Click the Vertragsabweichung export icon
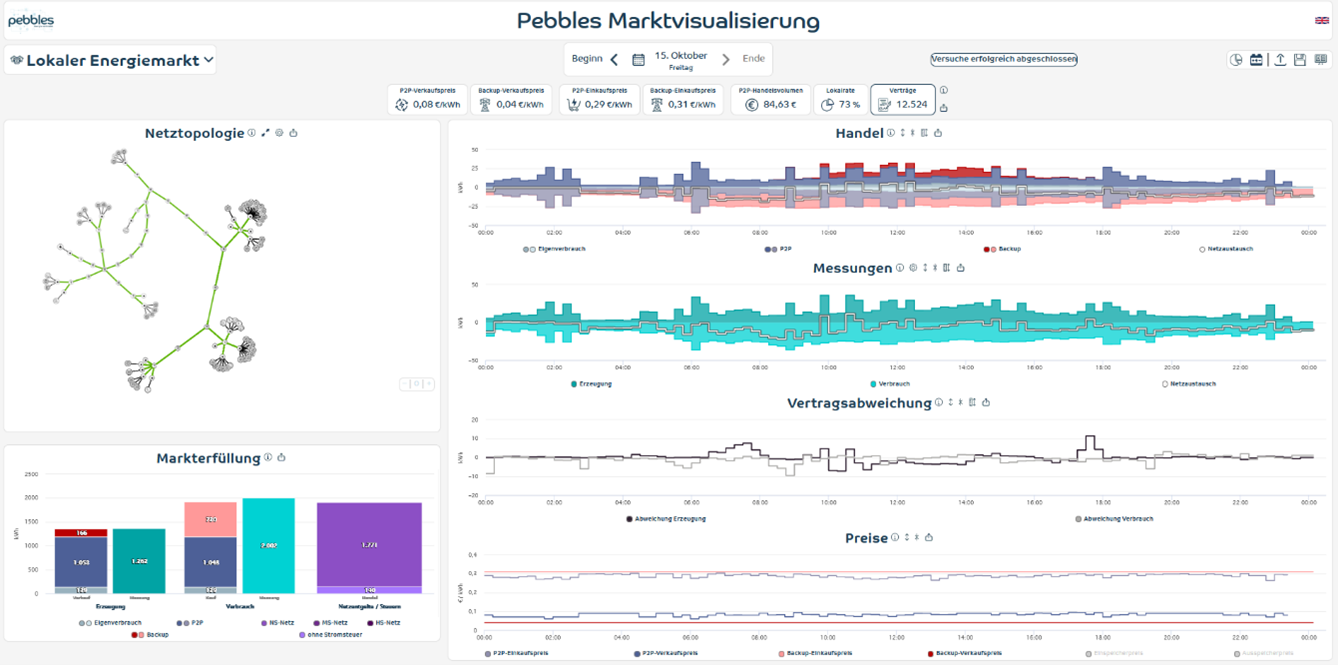 coord(986,403)
